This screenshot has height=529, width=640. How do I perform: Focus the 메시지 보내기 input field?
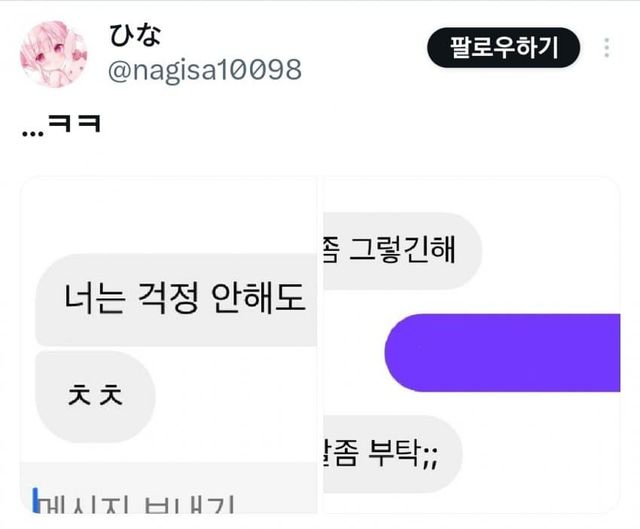pyautogui.click(x=169, y=488)
